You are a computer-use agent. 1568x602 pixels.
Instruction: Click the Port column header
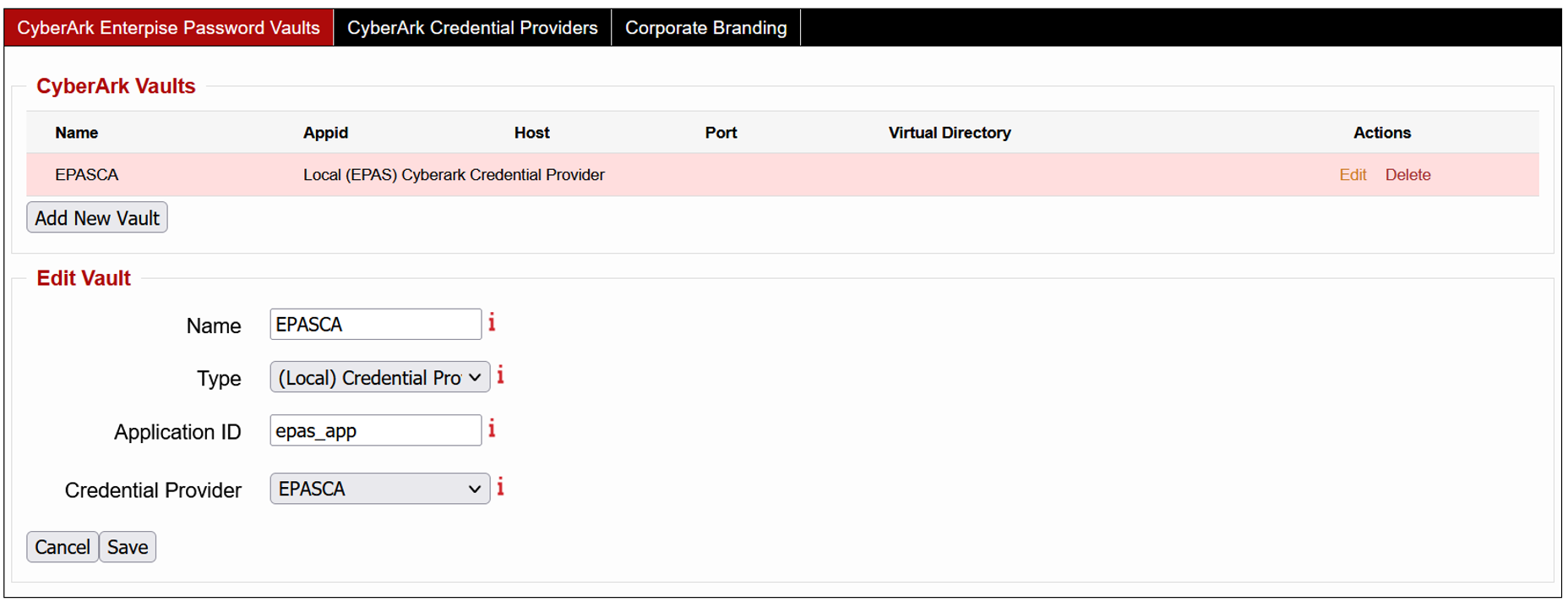coord(721,133)
